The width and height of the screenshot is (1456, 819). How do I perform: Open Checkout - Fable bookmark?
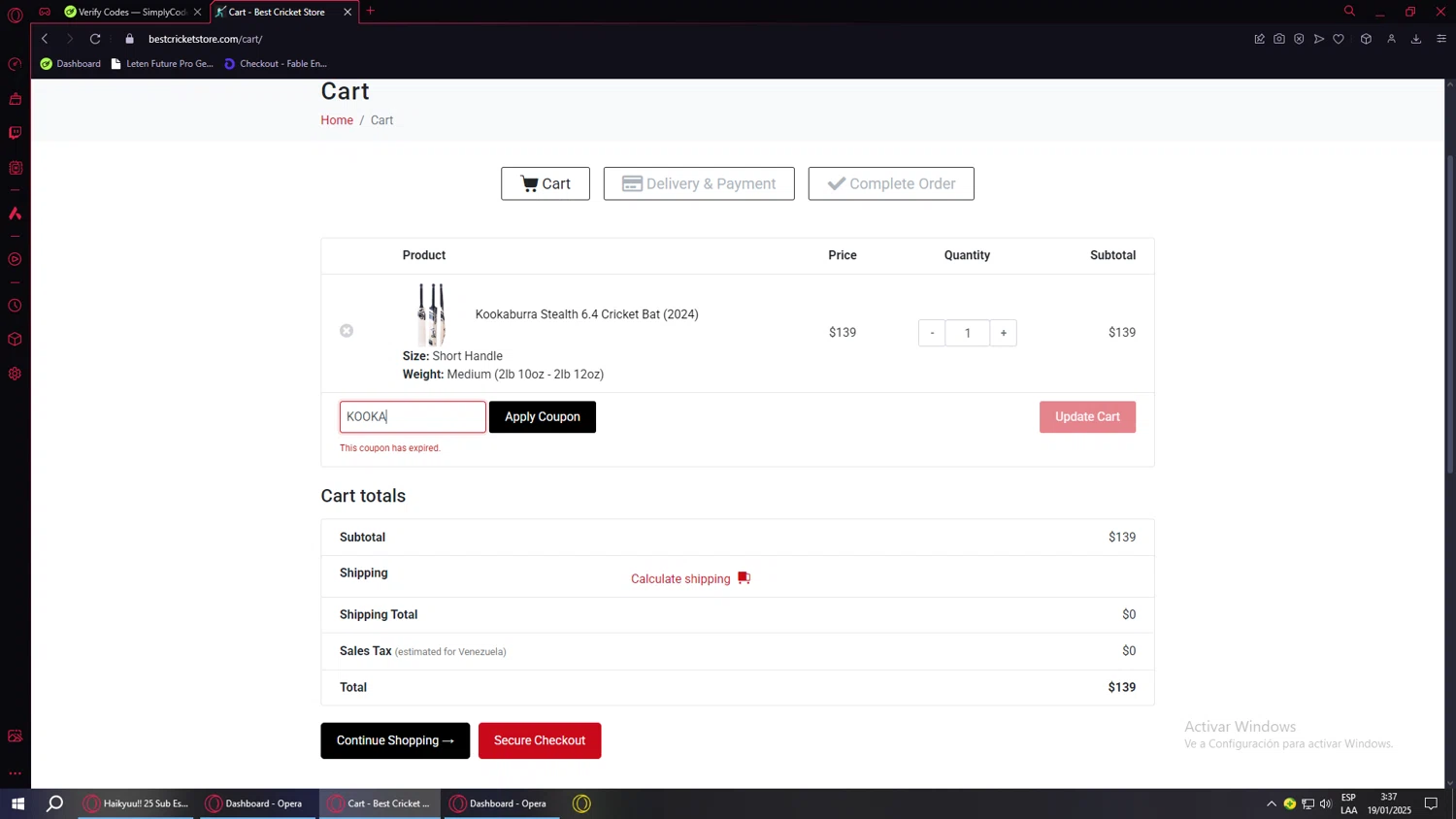[x=276, y=64]
